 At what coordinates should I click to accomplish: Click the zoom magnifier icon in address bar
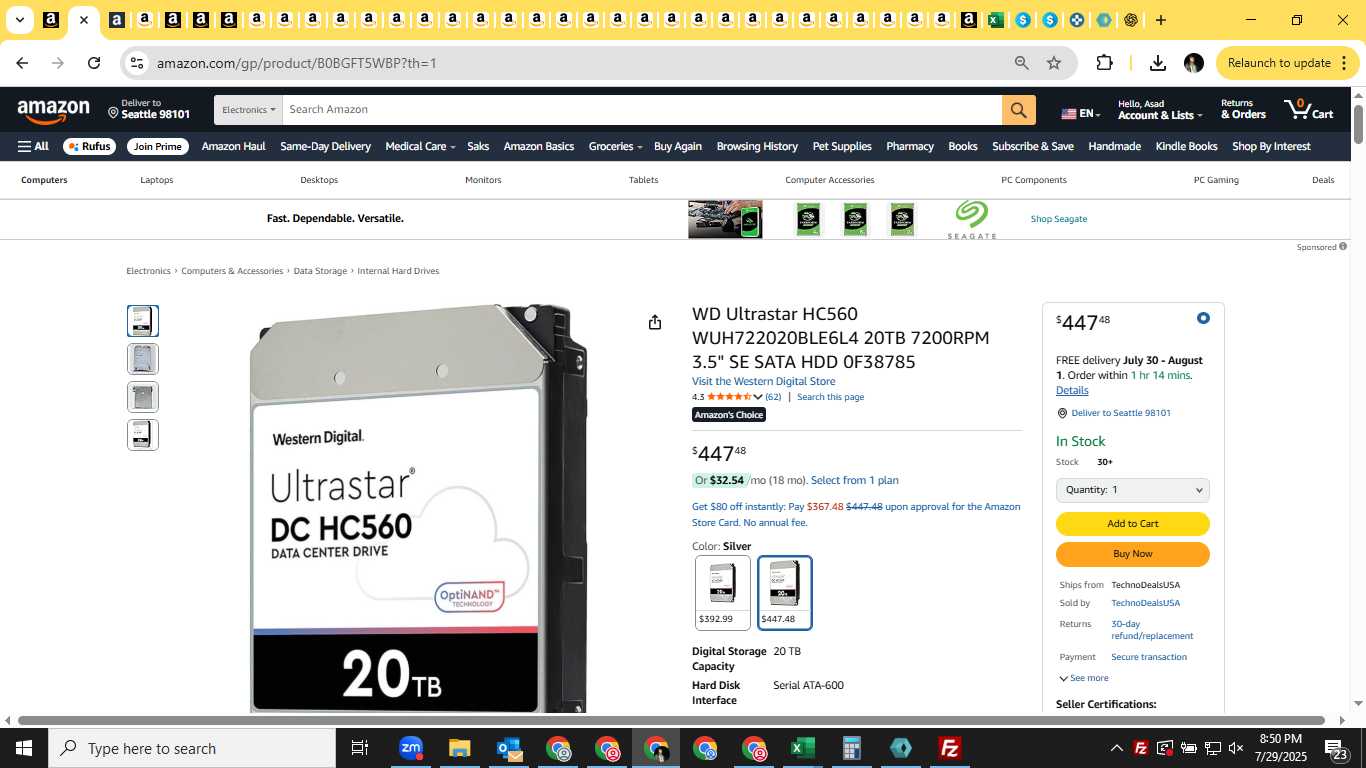pos(1022,63)
